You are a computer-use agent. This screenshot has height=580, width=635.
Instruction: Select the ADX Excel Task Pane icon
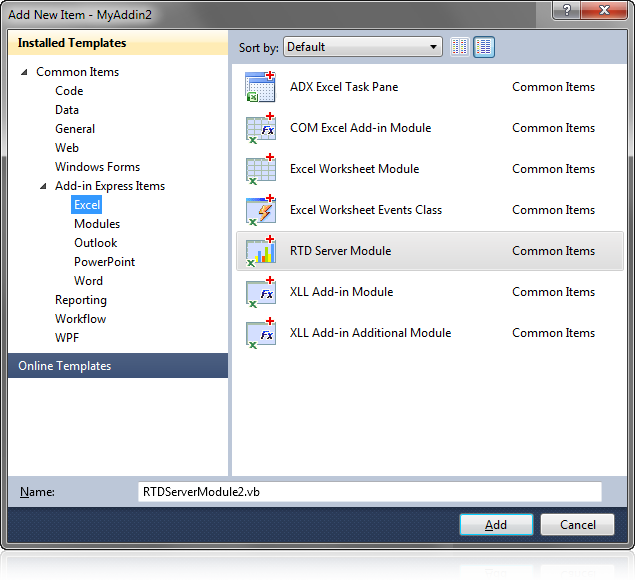tap(260, 87)
